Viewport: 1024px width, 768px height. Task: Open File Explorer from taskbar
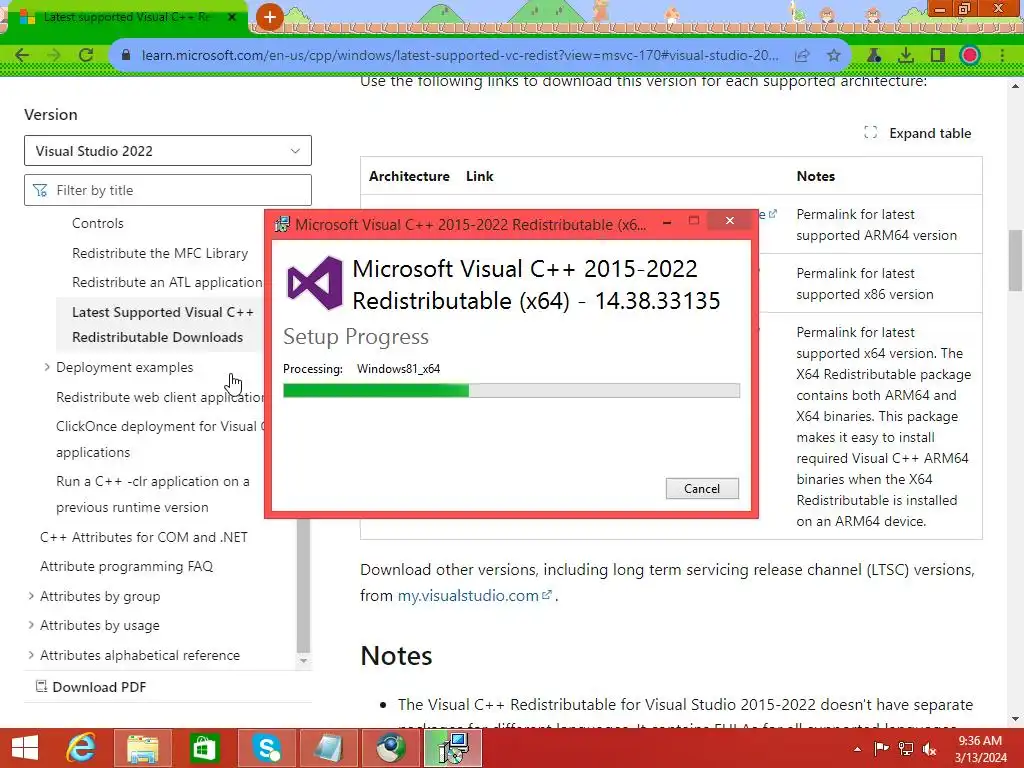142,748
